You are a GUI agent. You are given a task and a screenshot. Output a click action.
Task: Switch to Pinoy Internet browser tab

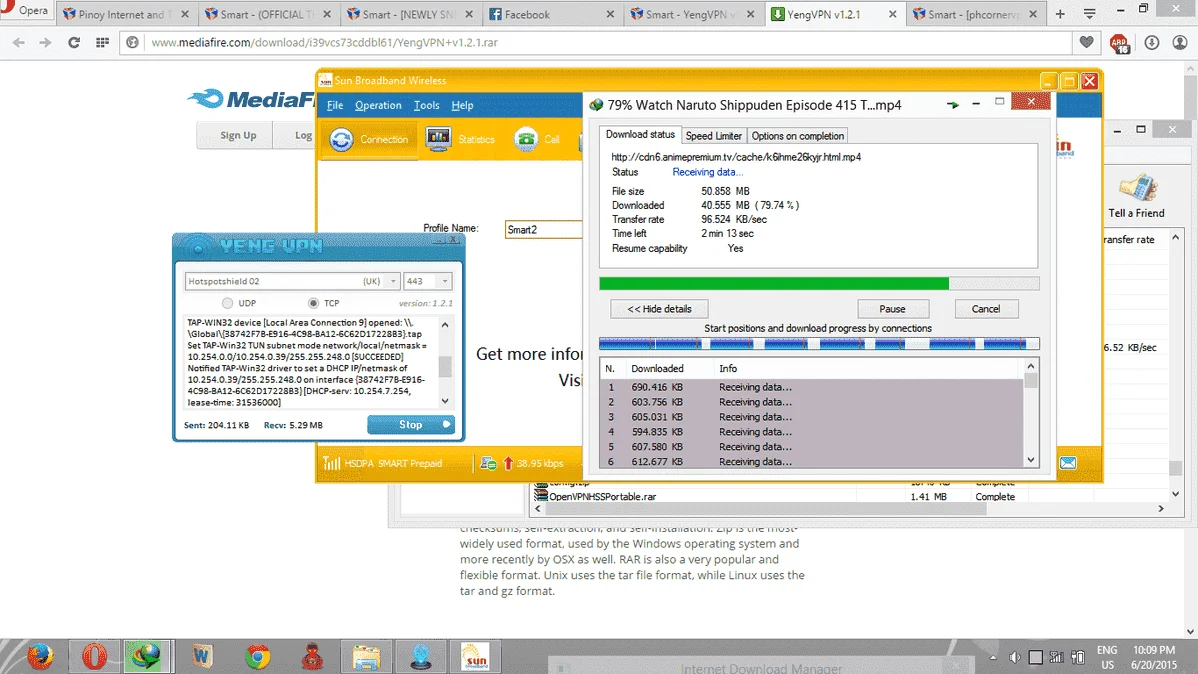127,14
